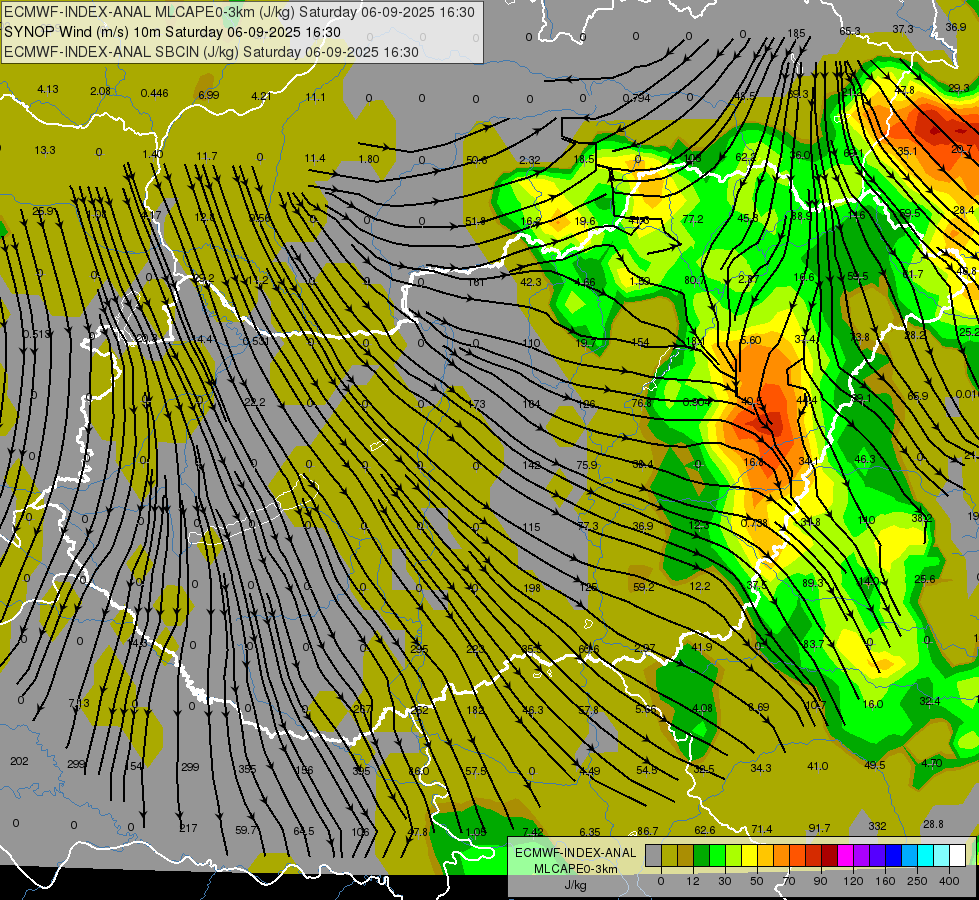
Task: Select the pure blue legend swatch before 160
Action: (893, 855)
